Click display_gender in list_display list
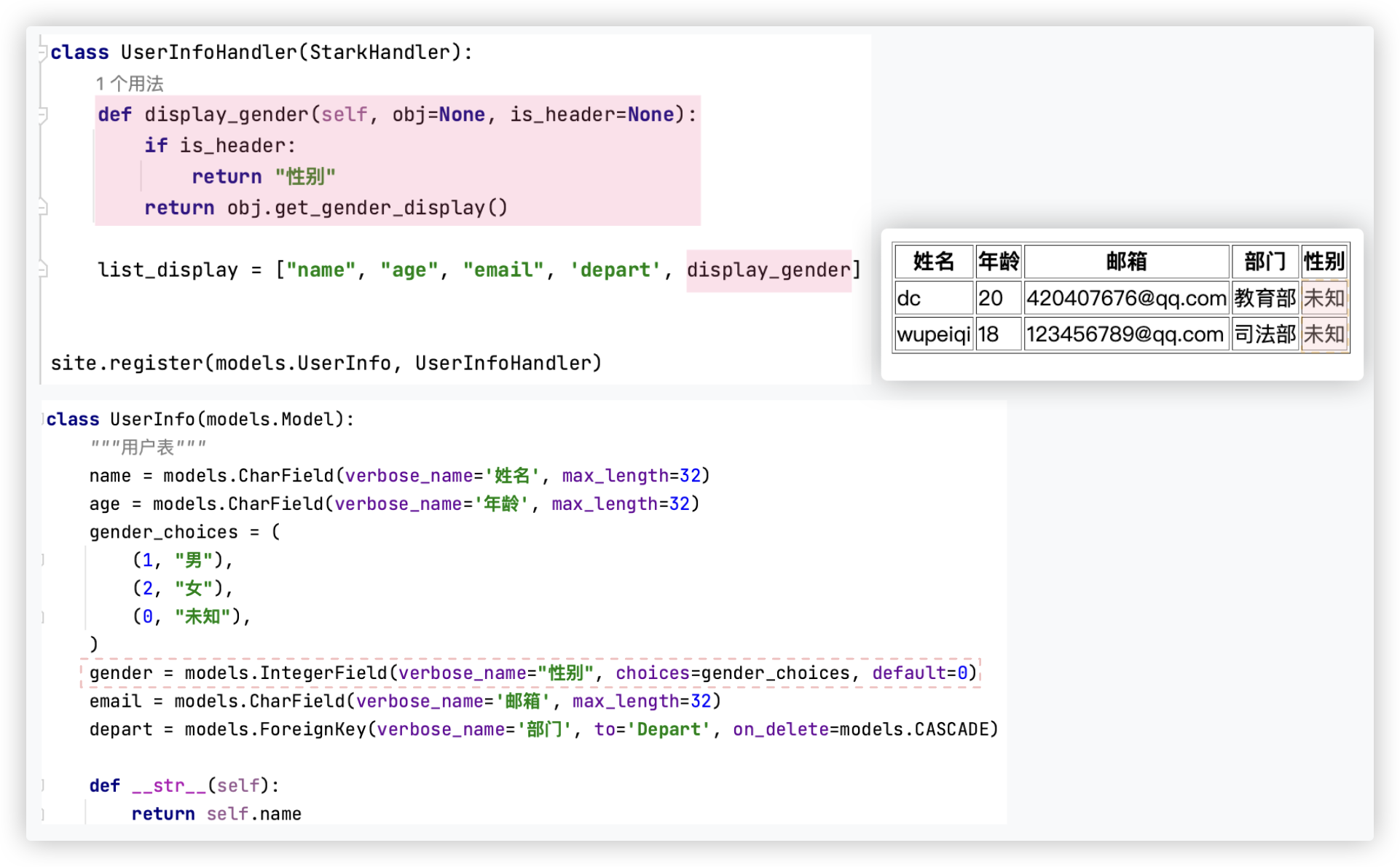Screen dimensions: 1400x867 coord(768,270)
